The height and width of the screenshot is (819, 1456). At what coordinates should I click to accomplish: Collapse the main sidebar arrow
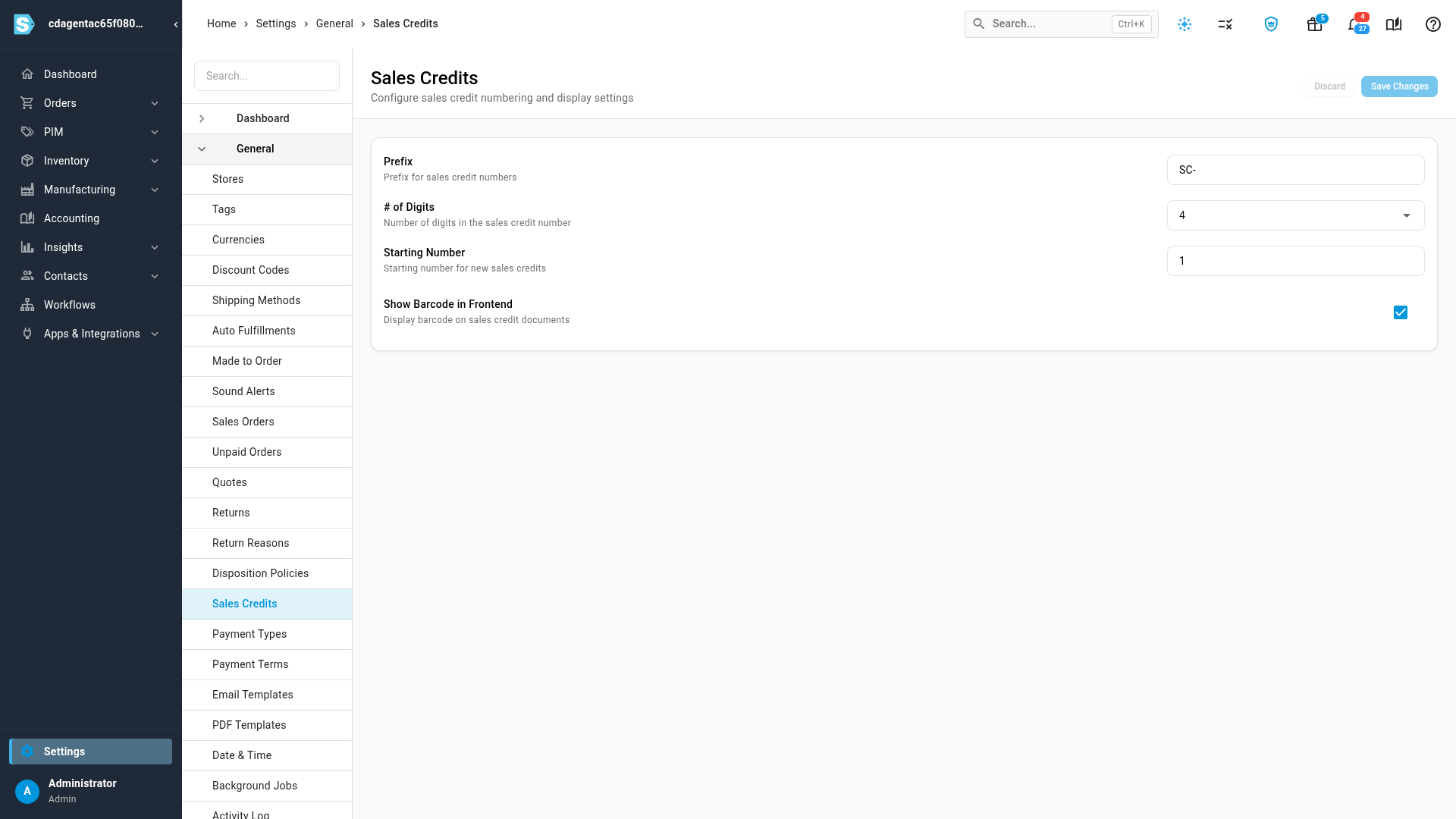pos(176,24)
